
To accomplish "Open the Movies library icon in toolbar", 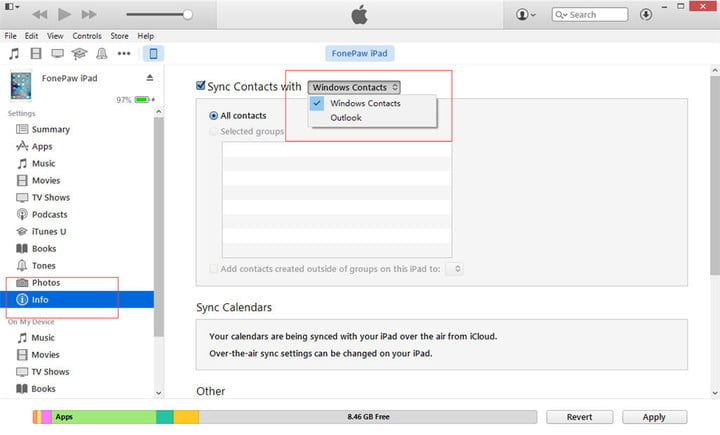I will (x=36, y=53).
